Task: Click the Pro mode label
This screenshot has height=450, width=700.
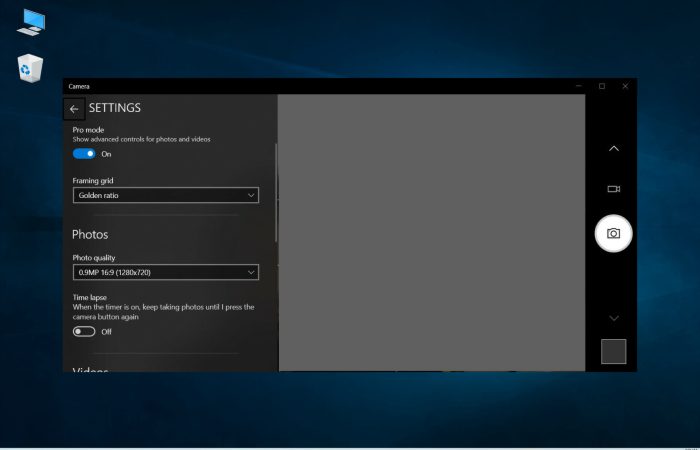Action: [x=88, y=130]
